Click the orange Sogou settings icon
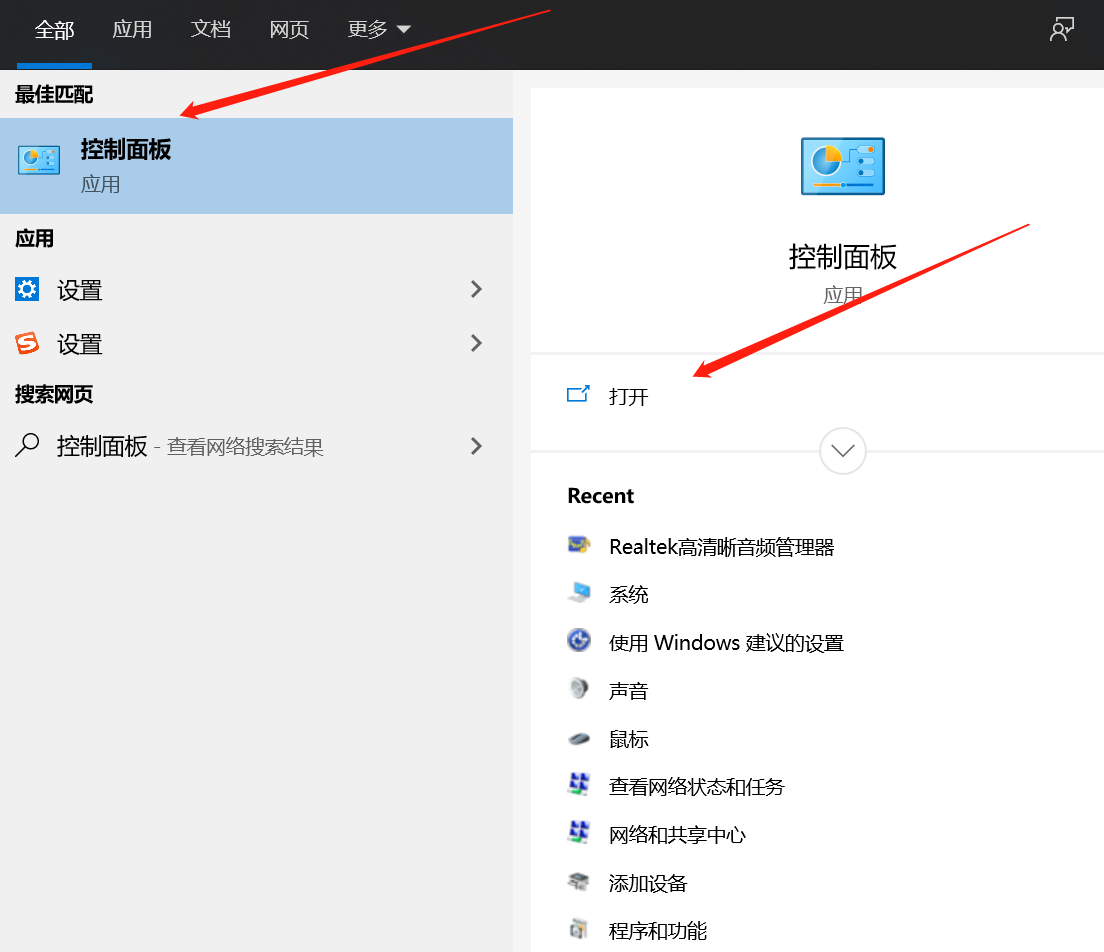1104x952 pixels. (27, 344)
